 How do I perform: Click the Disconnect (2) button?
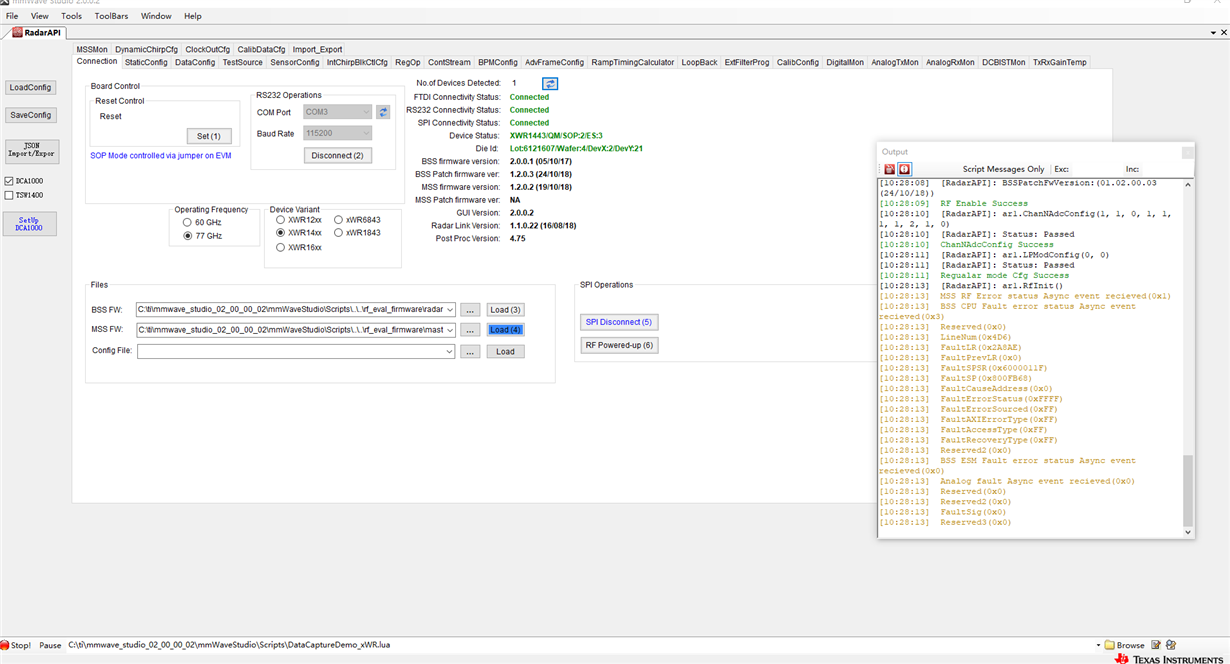tap(337, 155)
